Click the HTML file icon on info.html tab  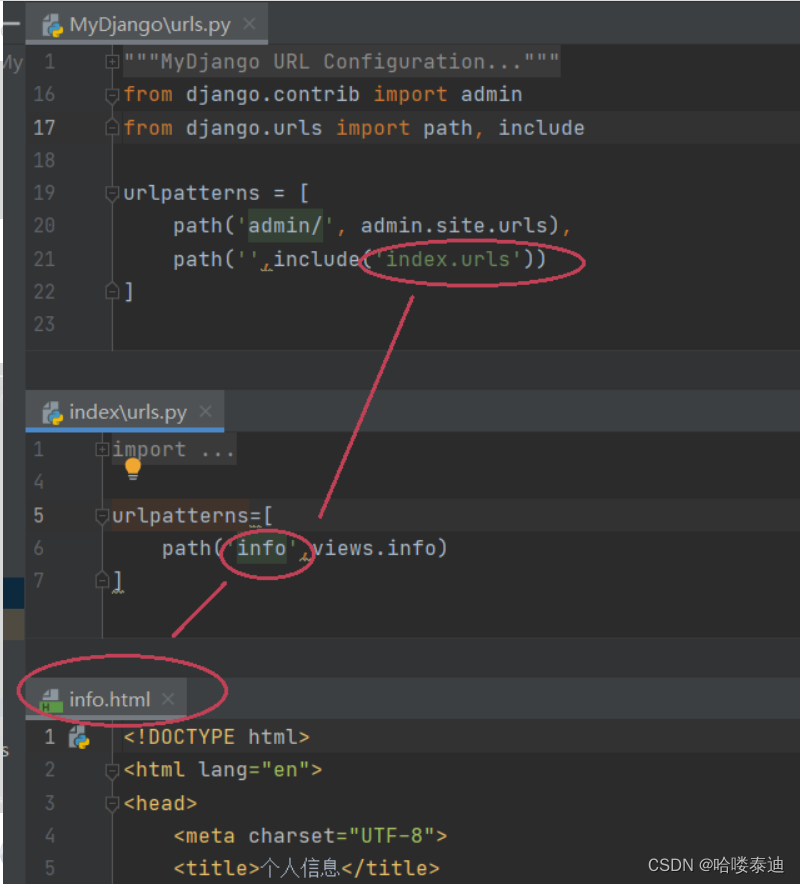(52, 701)
